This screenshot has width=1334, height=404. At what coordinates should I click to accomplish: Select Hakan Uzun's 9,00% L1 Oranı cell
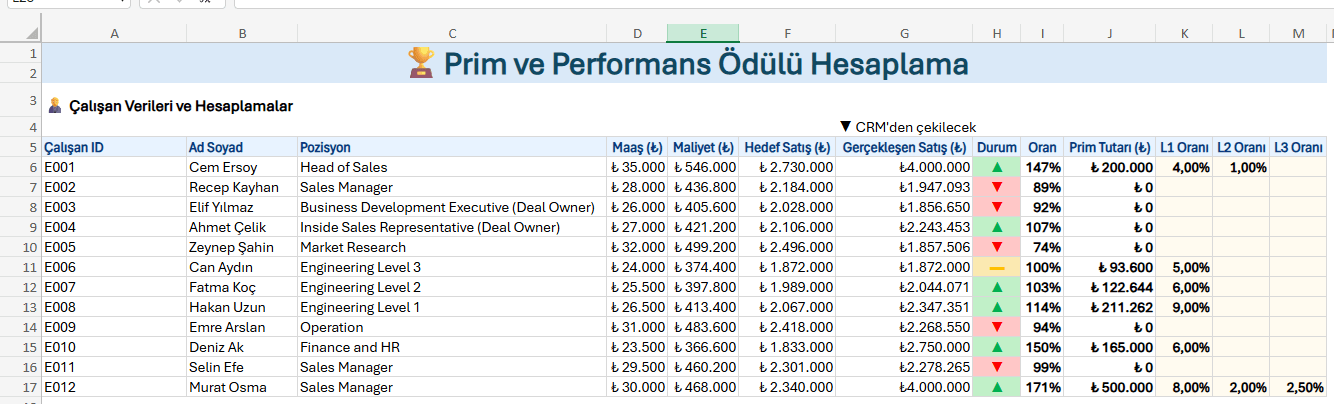(1184, 307)
